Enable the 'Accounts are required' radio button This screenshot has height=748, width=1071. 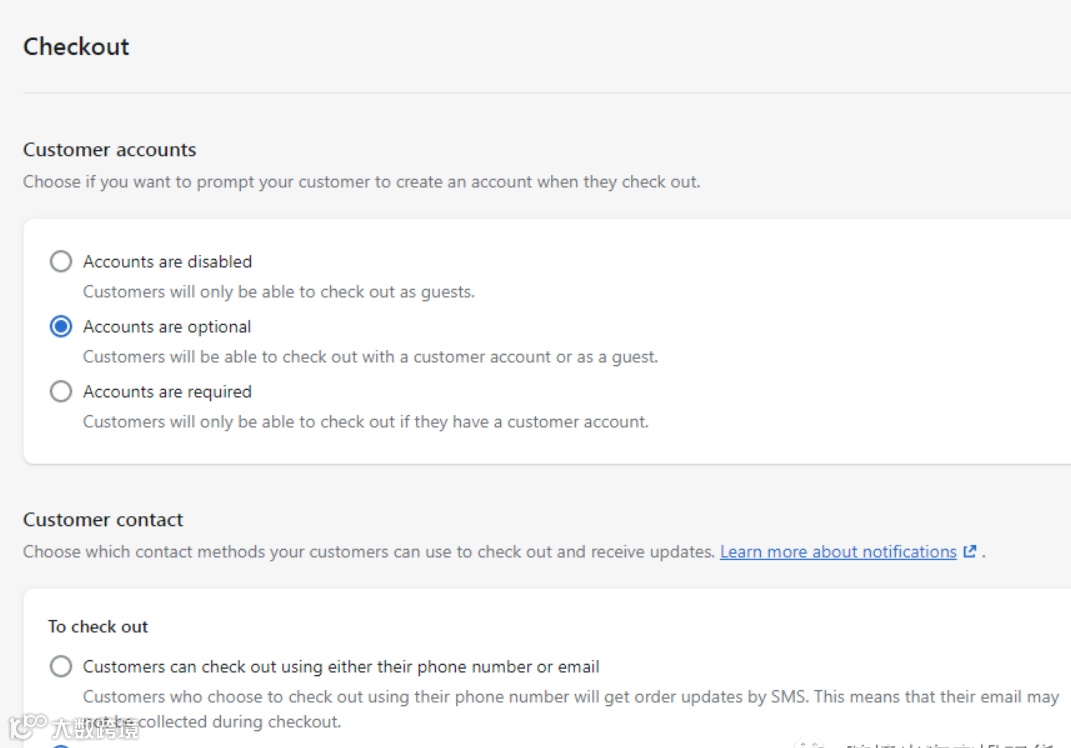[x=61, y=392]
